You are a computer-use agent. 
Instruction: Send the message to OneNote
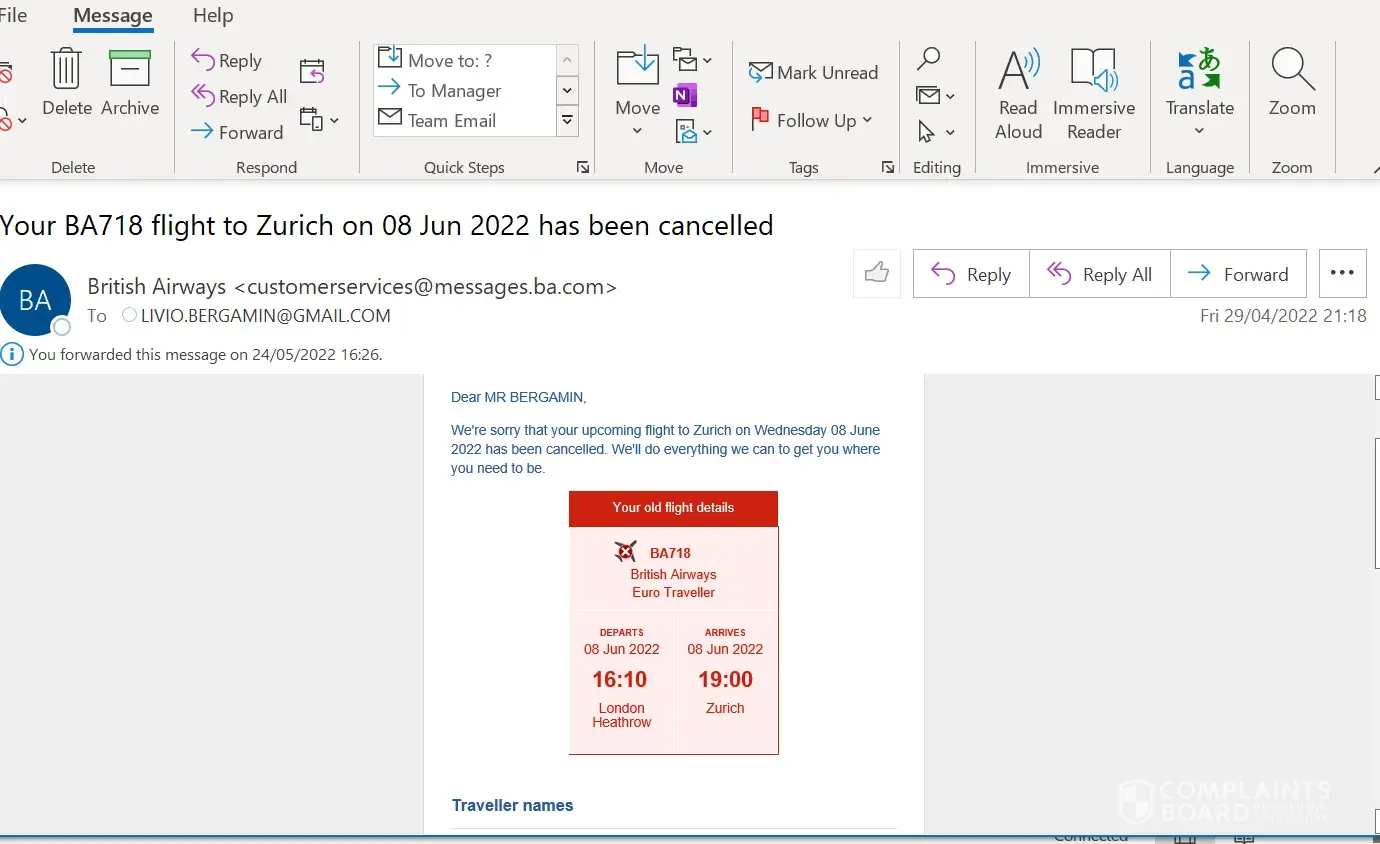coord(685,96)
